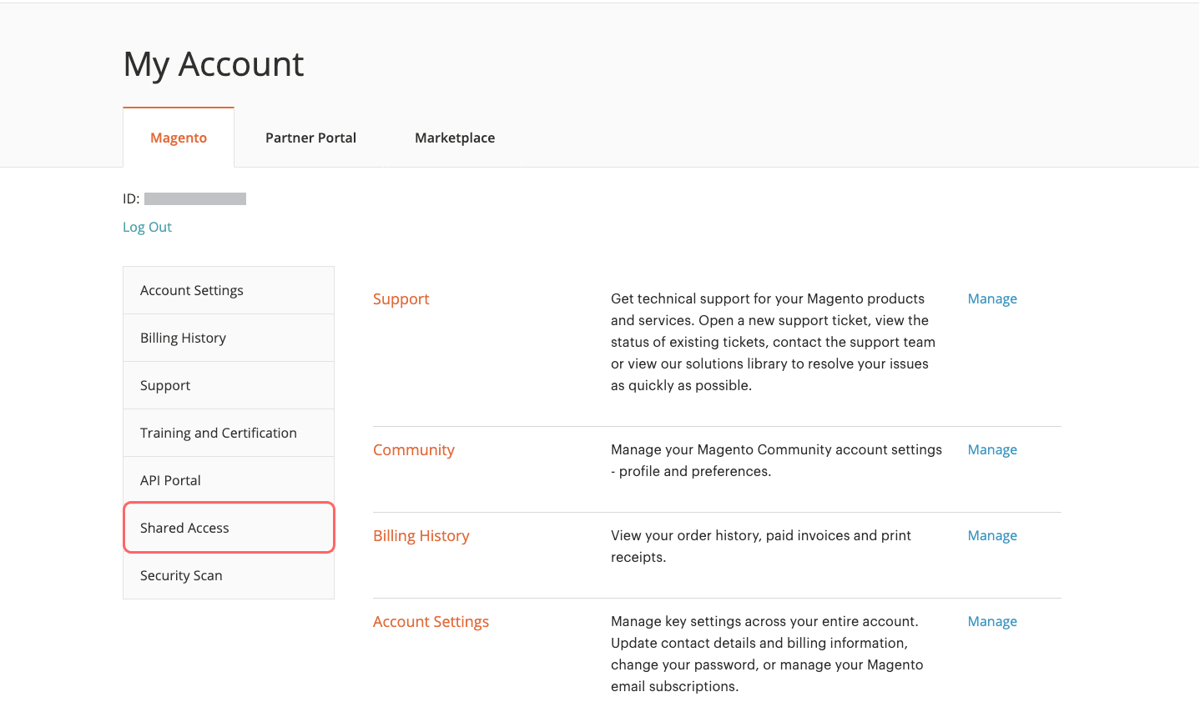Select the highlighted Shared Access item

(x=185, y=528)
